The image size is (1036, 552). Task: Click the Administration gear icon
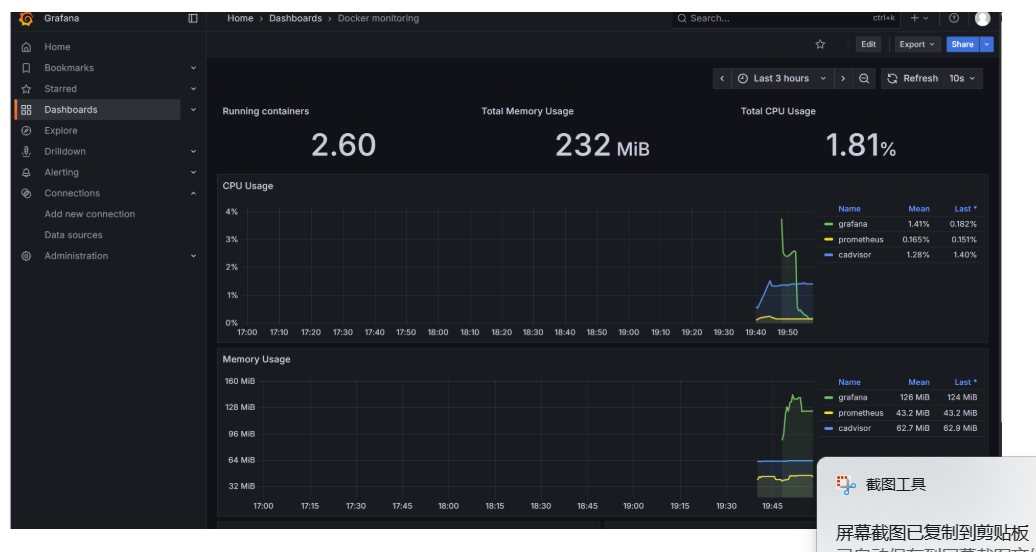point(26,256)
